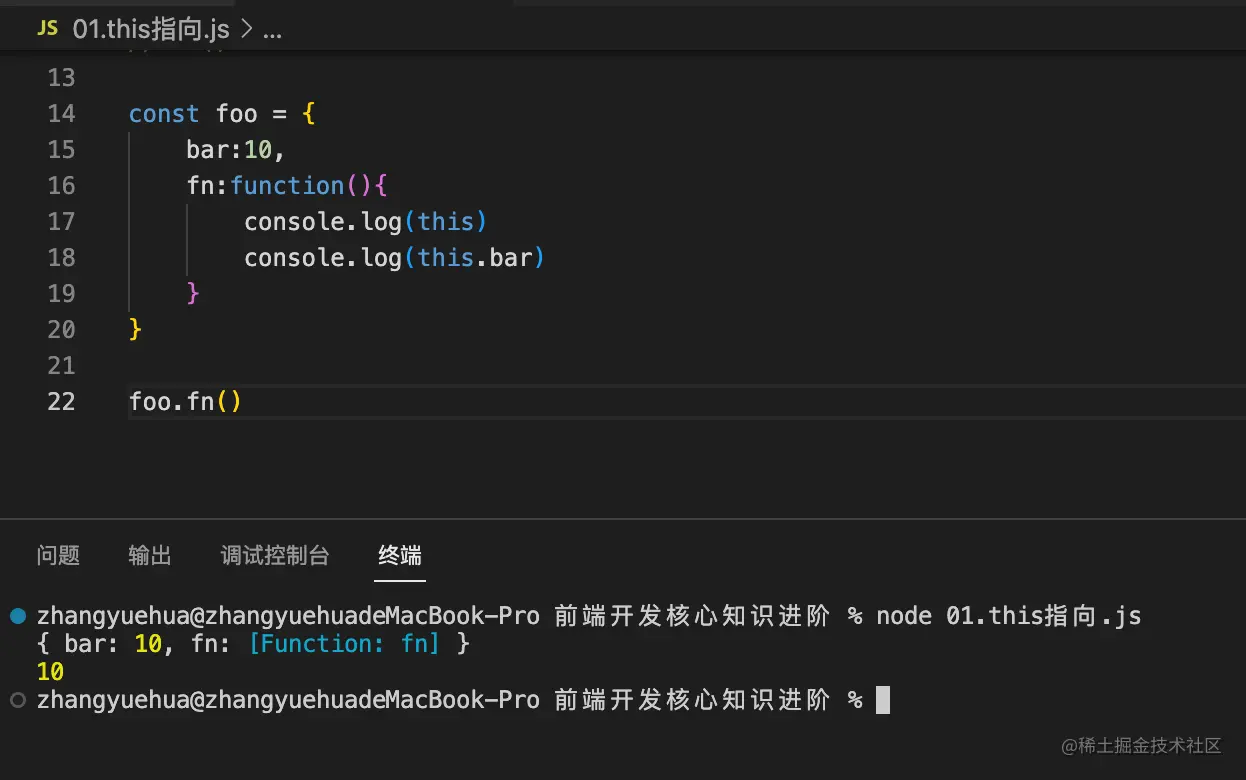
Task: Click the hollow circle marker at the last prompt
Action: click(x=17, y=701)
